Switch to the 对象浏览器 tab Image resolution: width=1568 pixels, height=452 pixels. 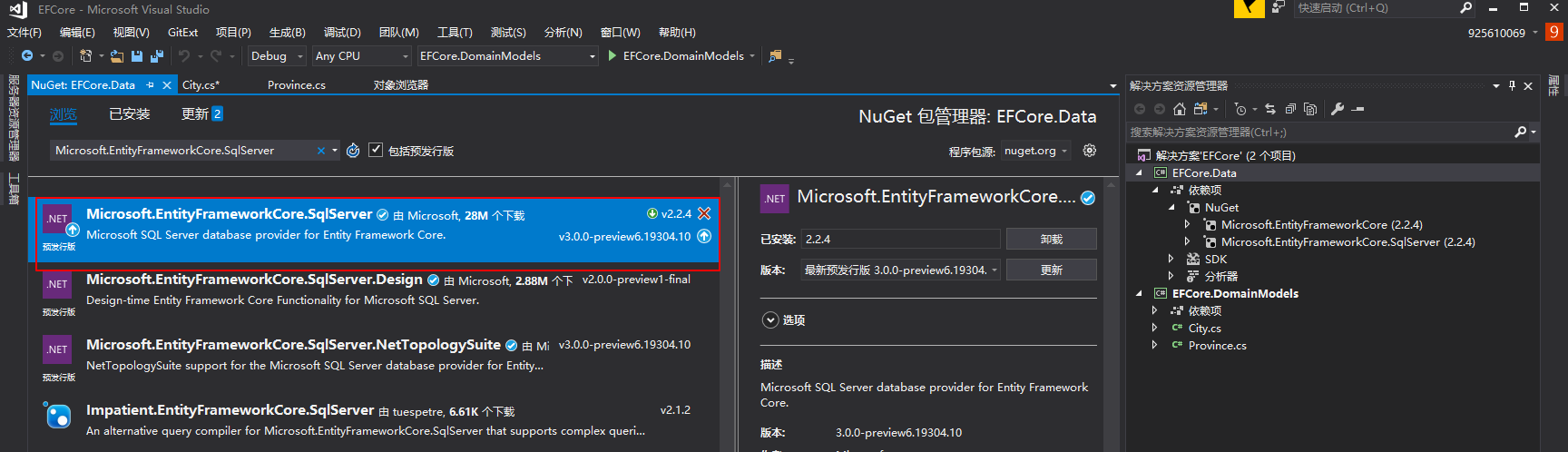[x=401, y=85]
